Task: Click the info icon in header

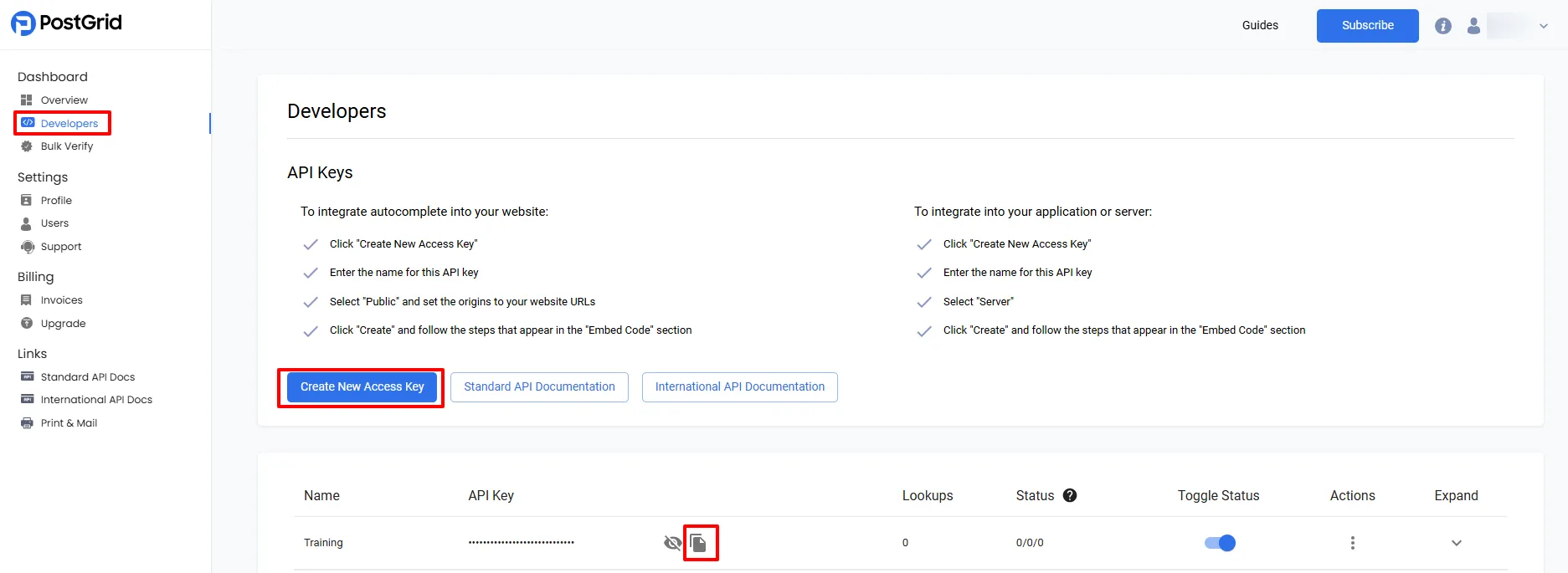Action: (x=1443, y=26)
